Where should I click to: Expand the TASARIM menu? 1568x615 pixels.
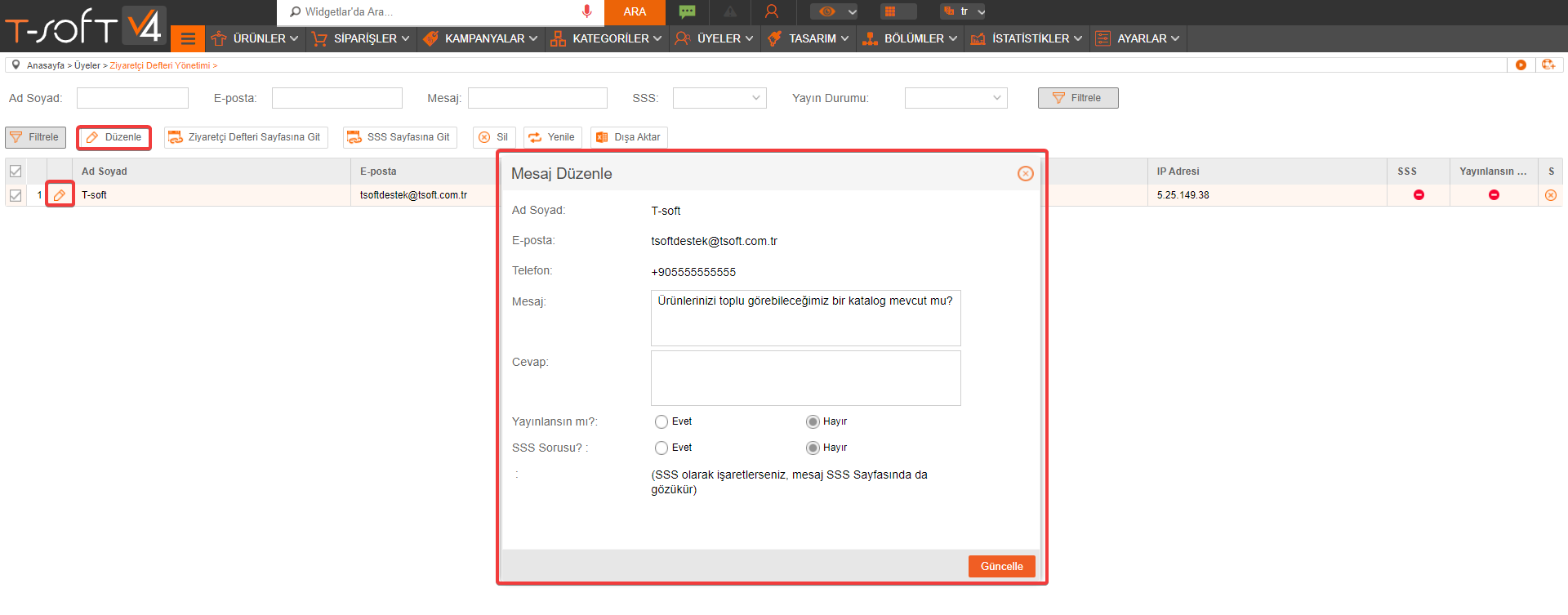pos(808,38)
